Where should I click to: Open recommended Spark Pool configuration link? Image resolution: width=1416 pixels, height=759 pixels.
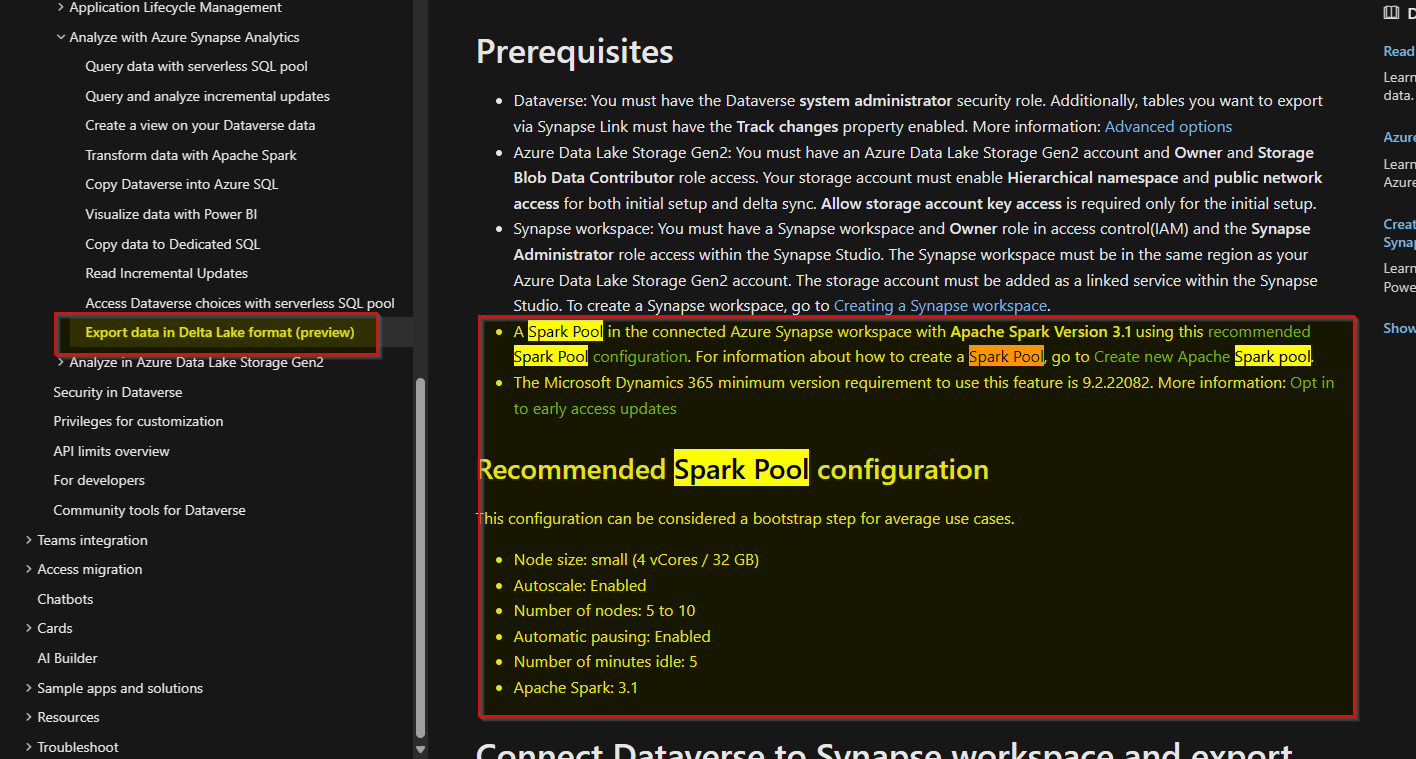(1259, 331)
